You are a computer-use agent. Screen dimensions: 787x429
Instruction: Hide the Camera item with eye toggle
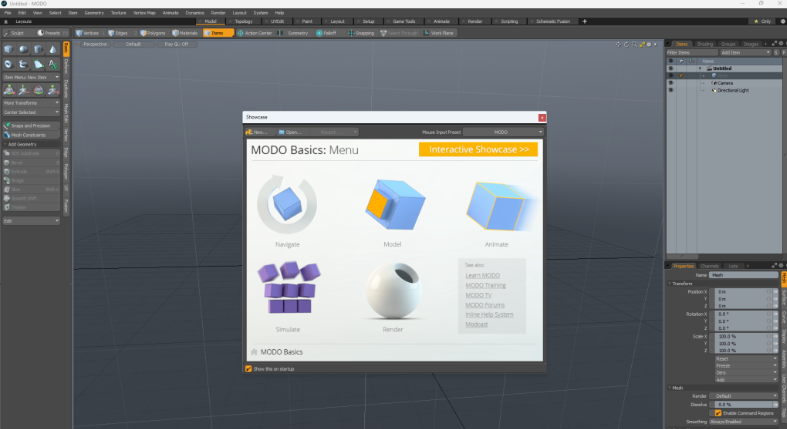pyautogui.click(x=670, y=83)
